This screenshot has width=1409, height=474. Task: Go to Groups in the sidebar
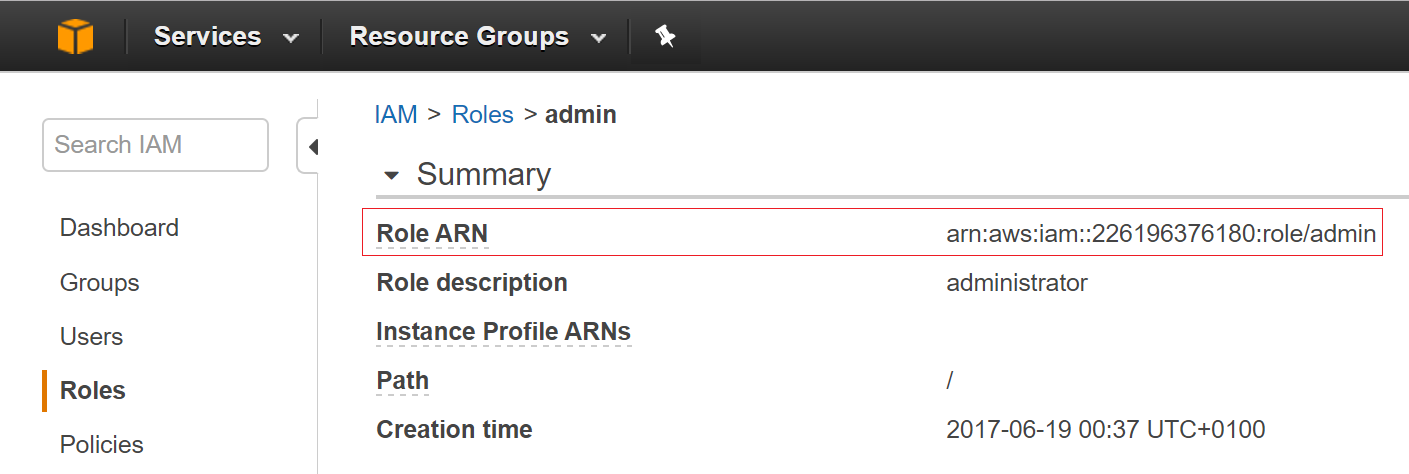pos(99,283)
